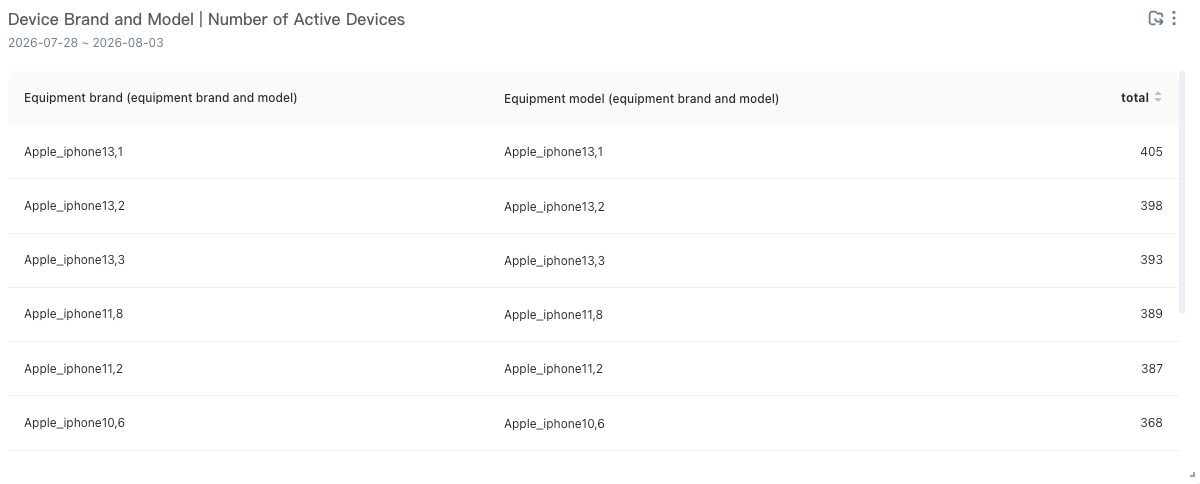This screenshot has height=484, width=1200.
Task: Select Apple_iphone13,3 in the brand column
Action: pyautogui.click(x=74, y=260)
